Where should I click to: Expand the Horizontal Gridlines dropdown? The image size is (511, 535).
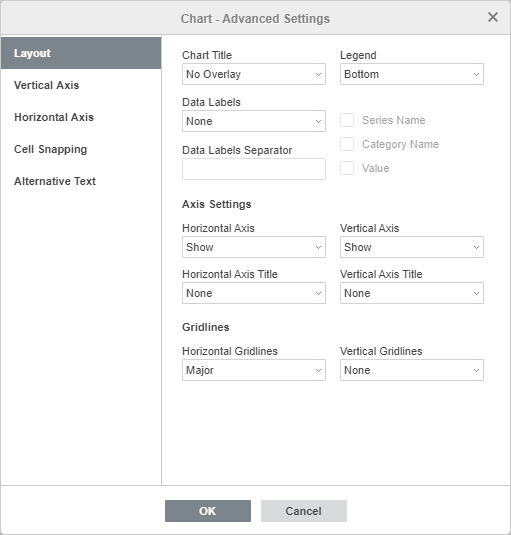tap(254, 370)
